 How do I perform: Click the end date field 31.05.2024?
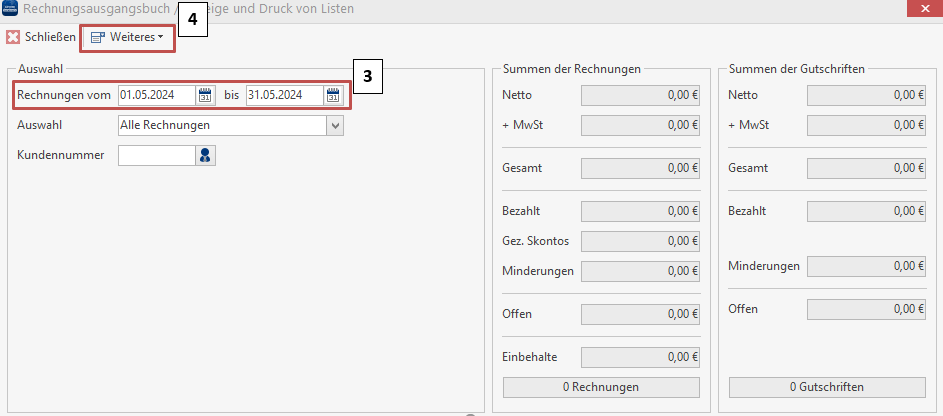point(285,95)
